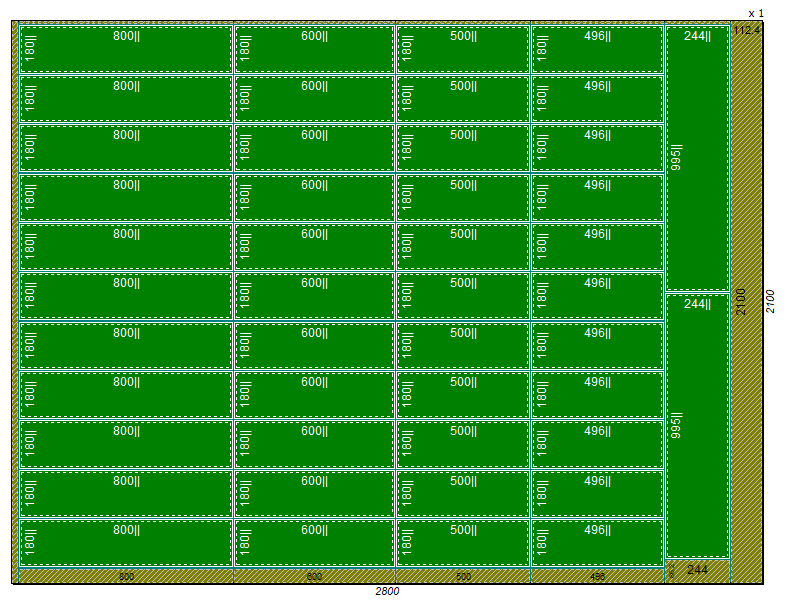Select the bottom-row 800 panel

tap(126, 543)
